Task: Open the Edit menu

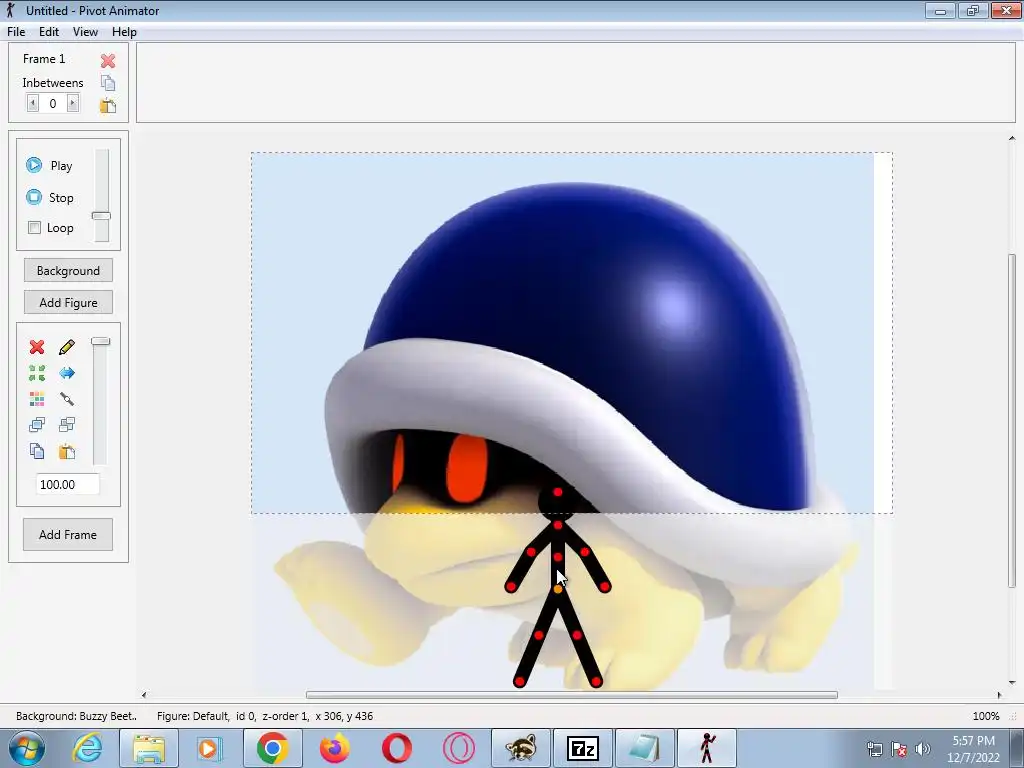Action: [49, 32]
